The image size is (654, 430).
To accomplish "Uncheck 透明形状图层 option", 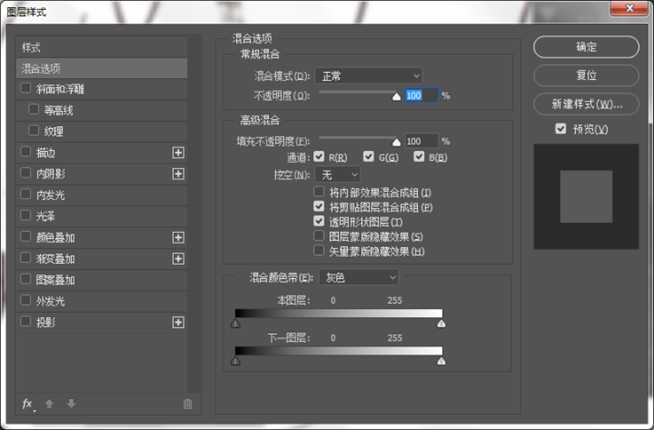I will pyautogui.click(x=319, y=221).
